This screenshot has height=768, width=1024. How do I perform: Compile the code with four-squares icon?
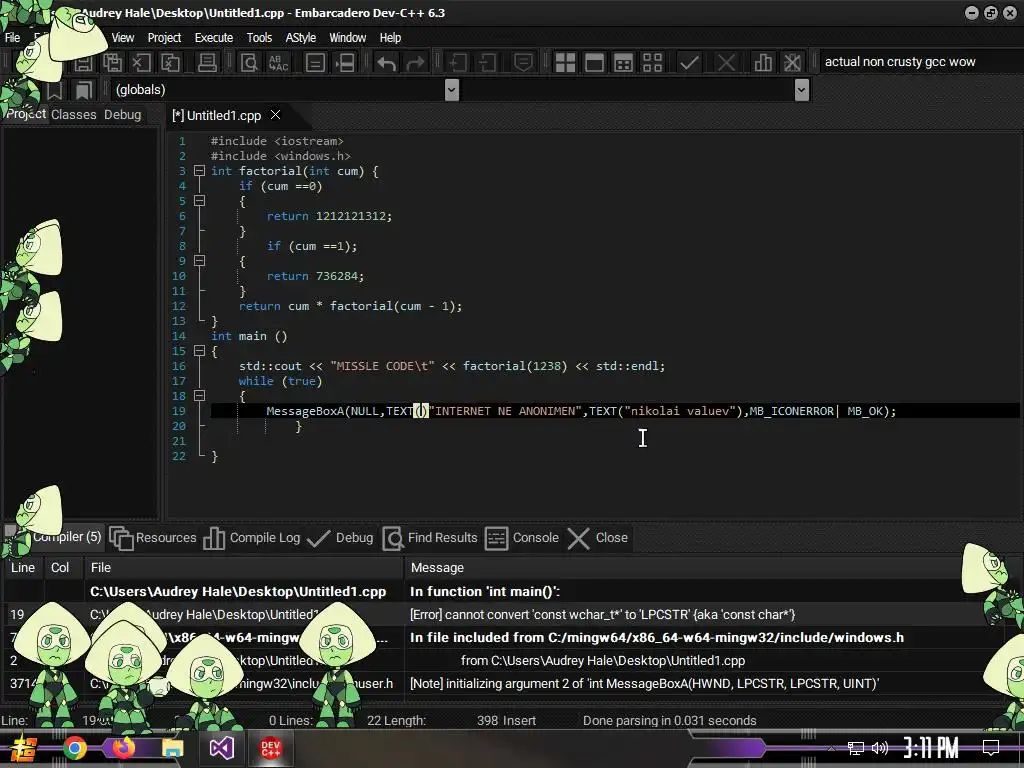(565, 63)
